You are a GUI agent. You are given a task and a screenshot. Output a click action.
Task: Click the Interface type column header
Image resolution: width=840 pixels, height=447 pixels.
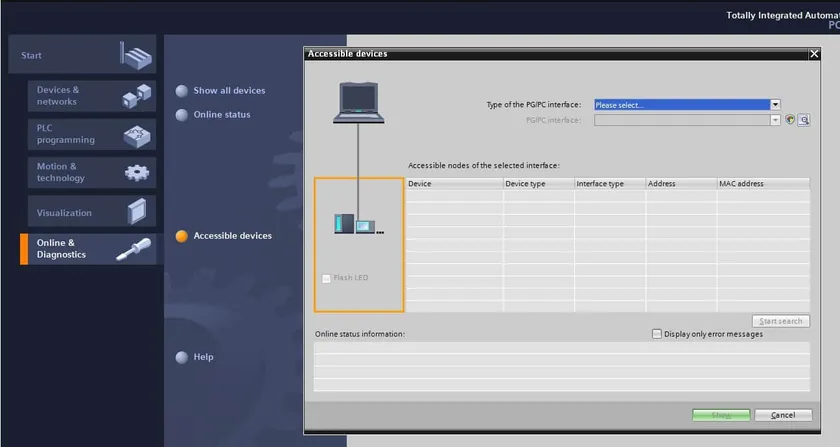point(610,183)
